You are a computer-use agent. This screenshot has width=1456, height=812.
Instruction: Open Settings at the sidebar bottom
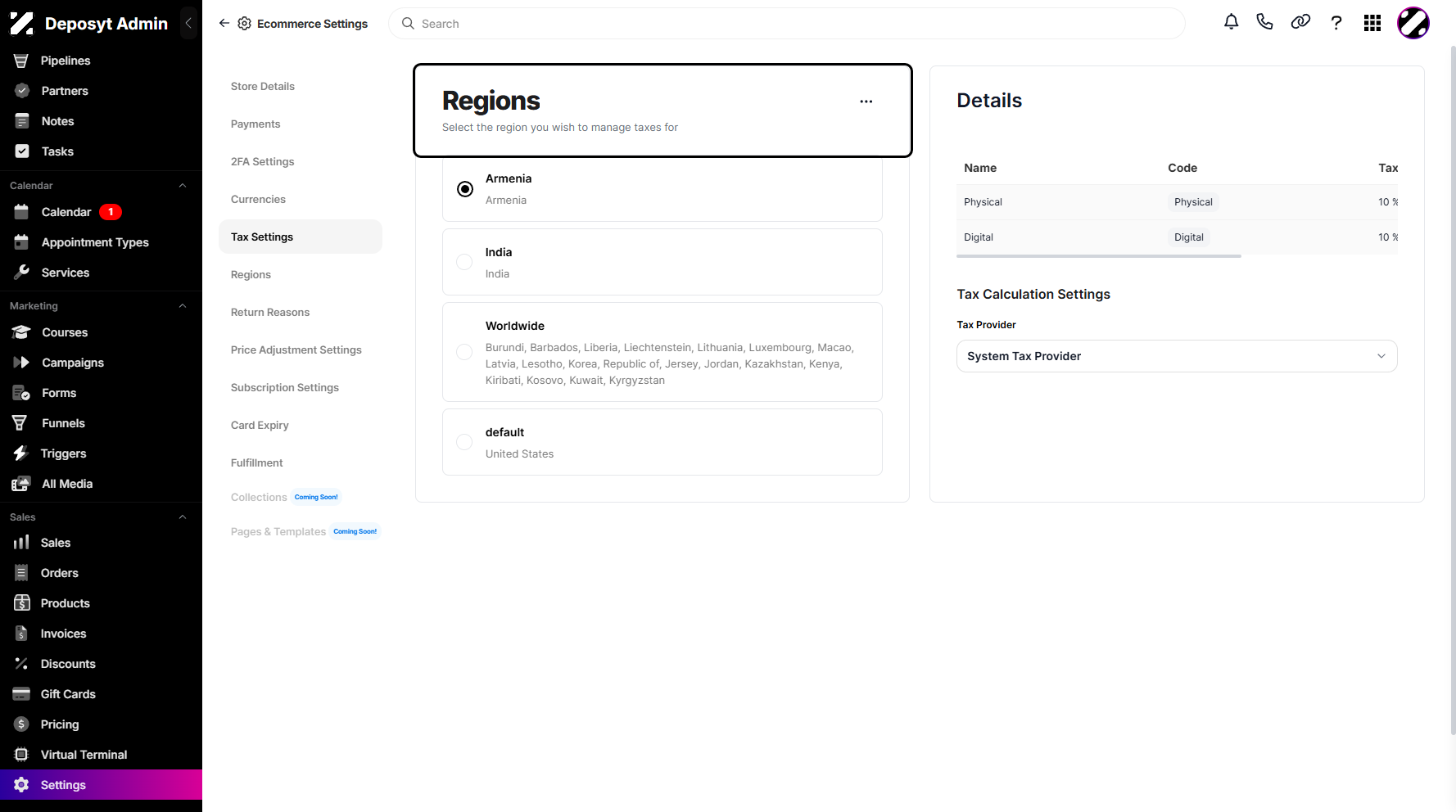[x=101, y=785]
